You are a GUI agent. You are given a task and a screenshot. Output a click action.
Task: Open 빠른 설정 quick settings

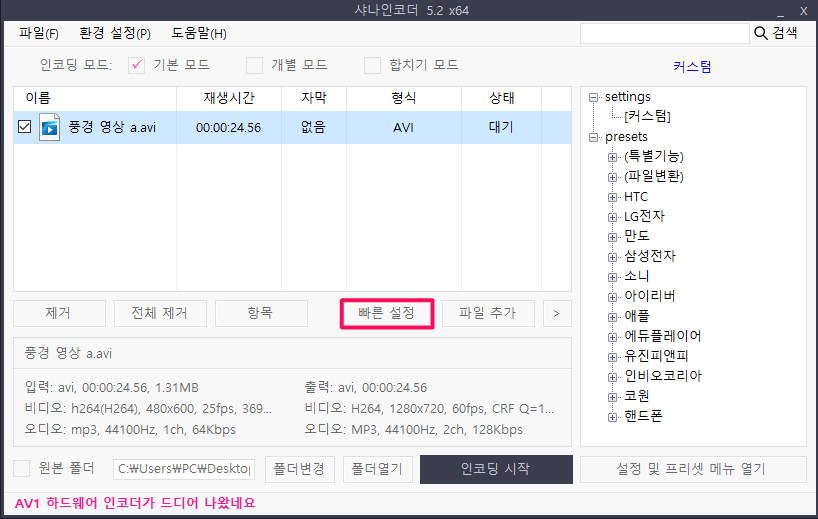[387, 313]
